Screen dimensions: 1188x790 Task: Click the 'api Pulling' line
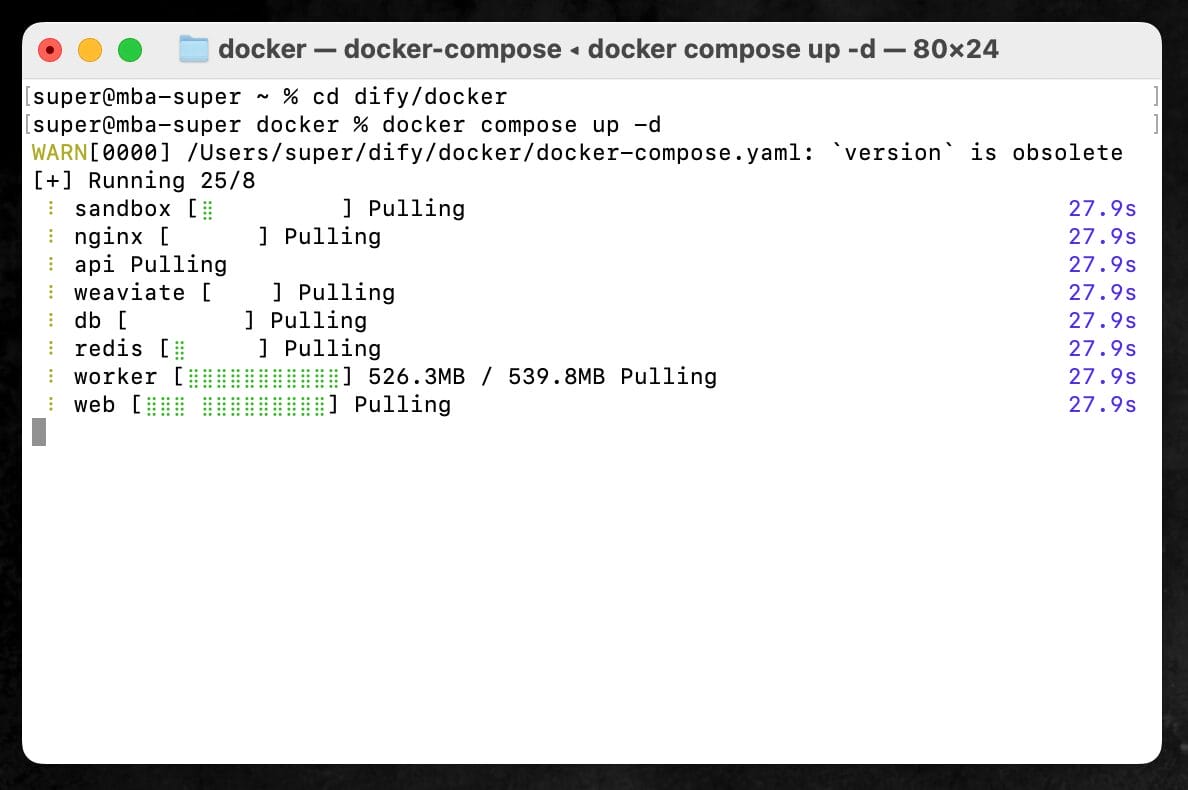[150, 265]
